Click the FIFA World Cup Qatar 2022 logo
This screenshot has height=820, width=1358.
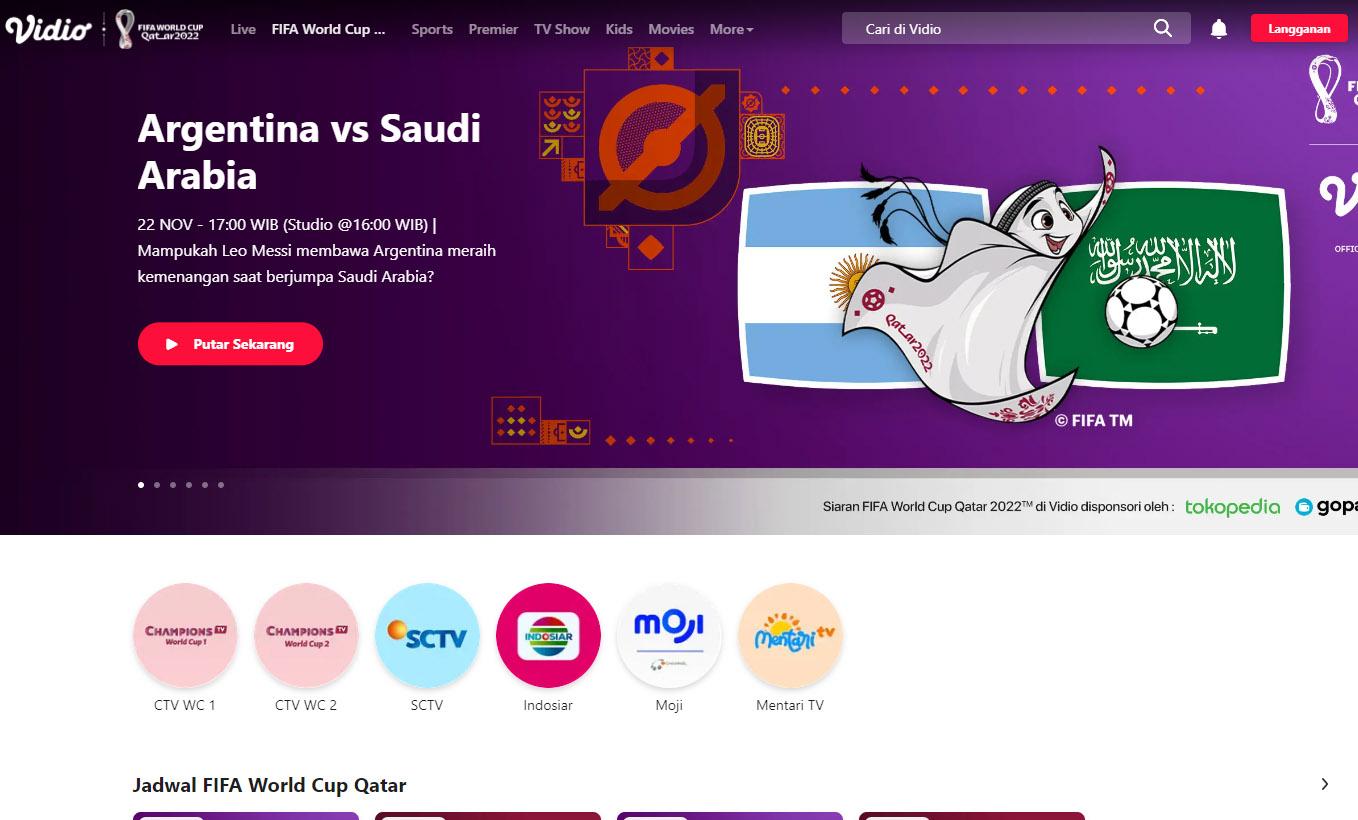159,29
